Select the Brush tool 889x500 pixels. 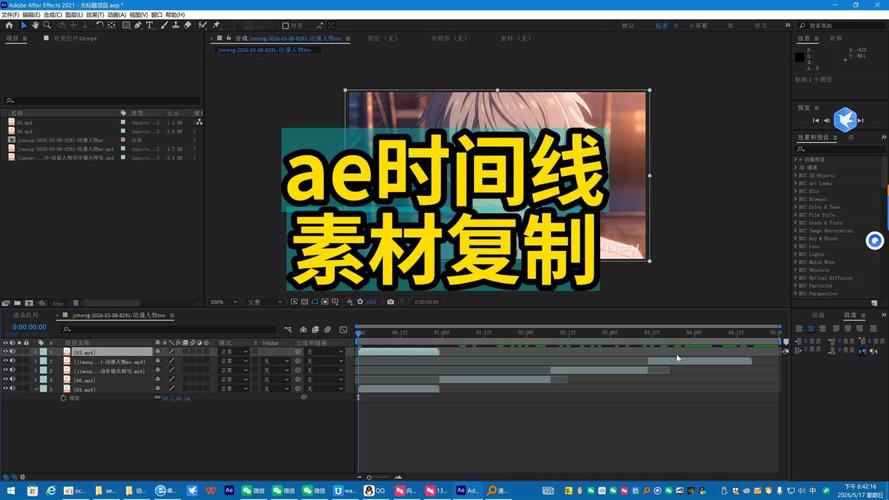(x=164, y=25)
